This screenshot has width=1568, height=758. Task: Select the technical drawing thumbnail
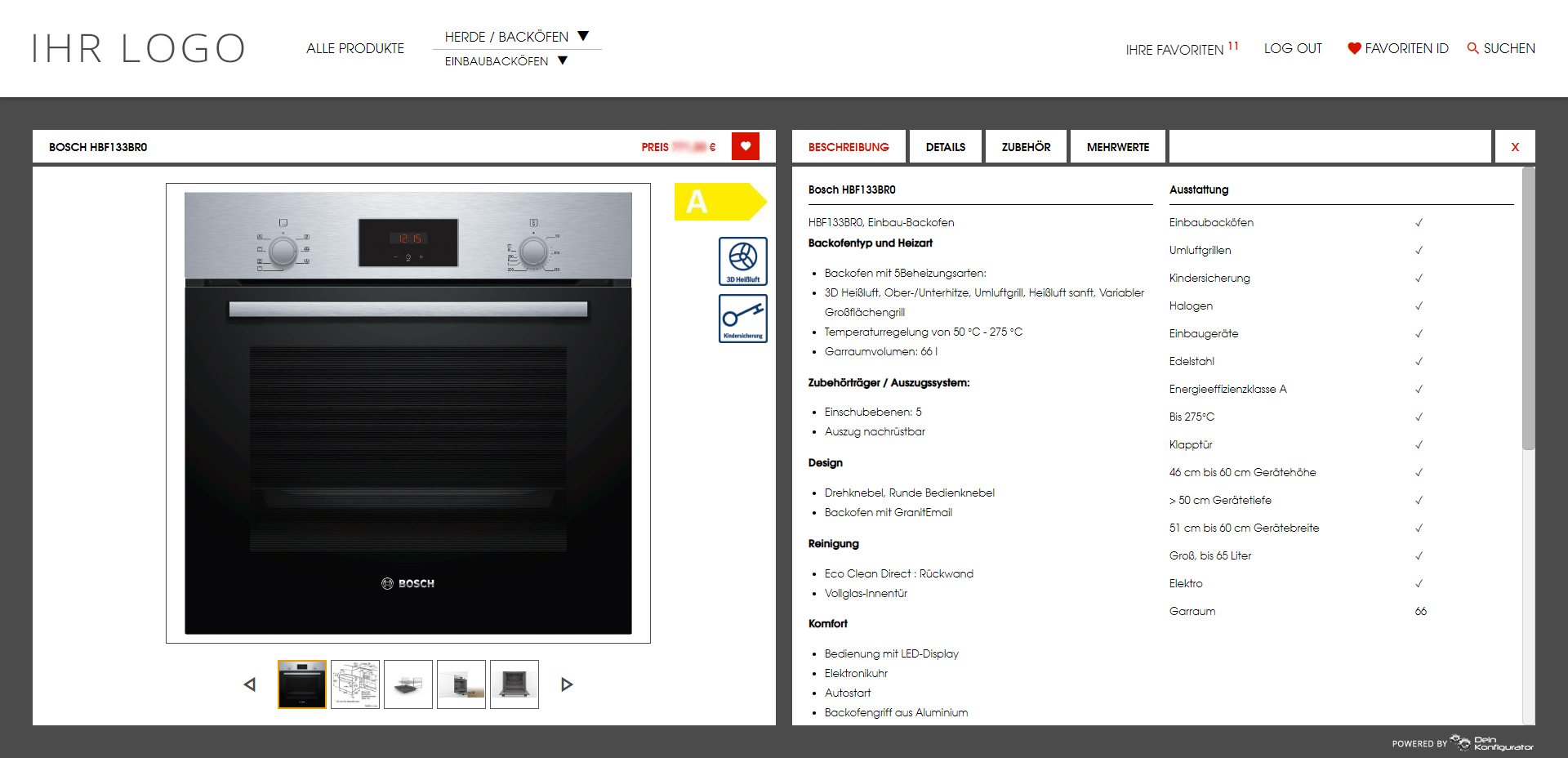point(355,684)
